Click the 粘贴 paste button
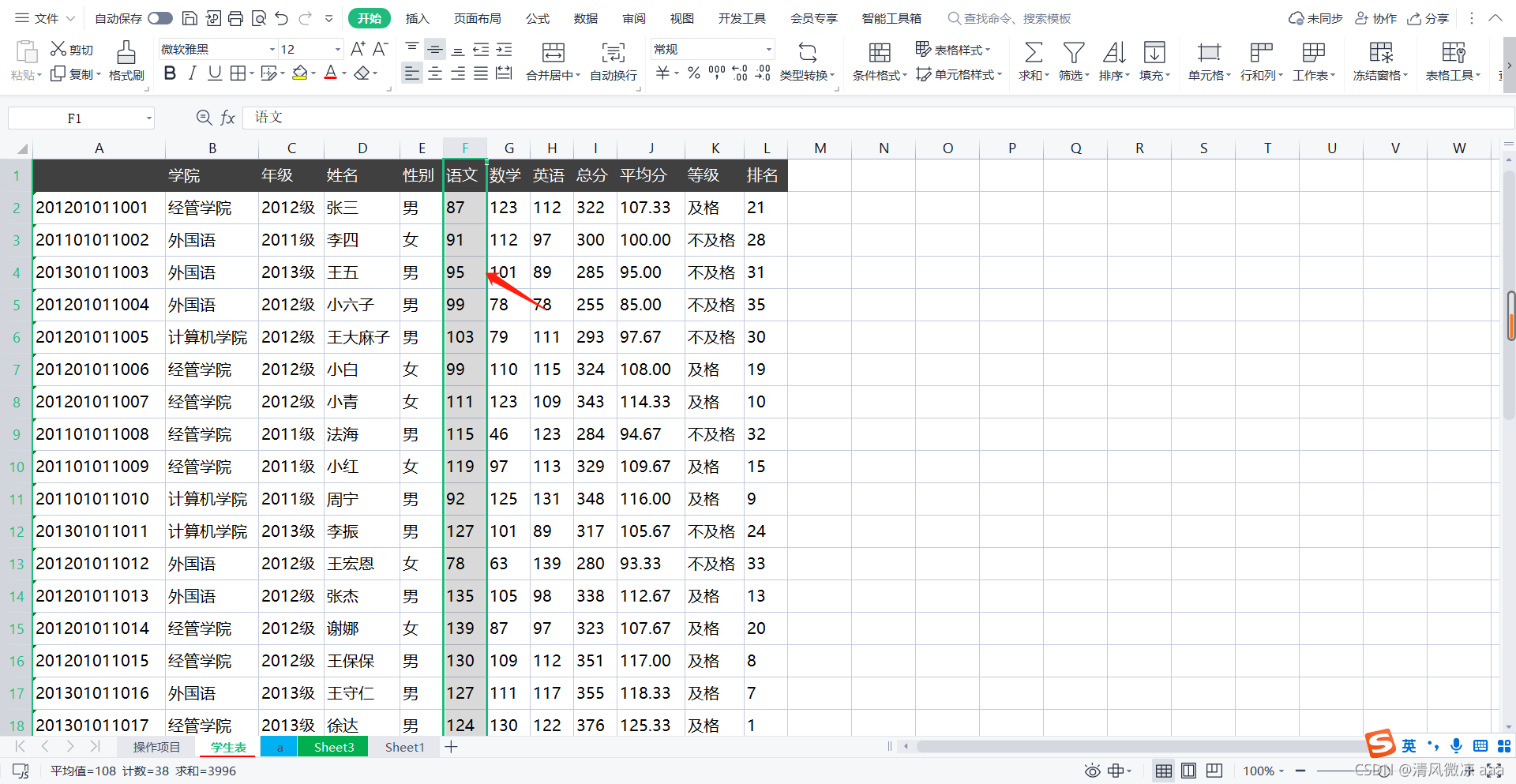The width and height of the screenshot is (1516, 784). click(26, 62)
